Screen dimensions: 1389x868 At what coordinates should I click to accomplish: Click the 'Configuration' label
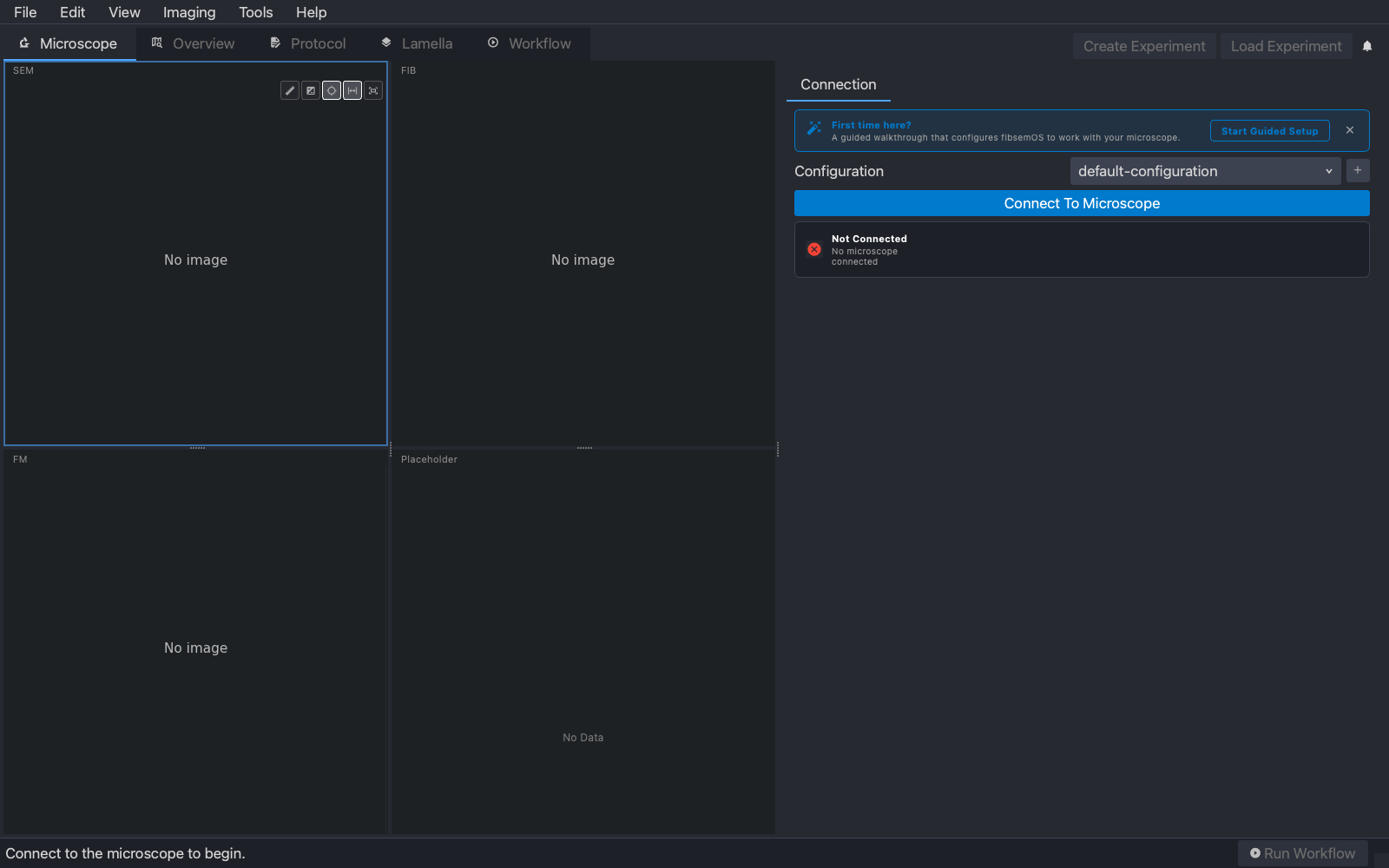click(839, 171)
